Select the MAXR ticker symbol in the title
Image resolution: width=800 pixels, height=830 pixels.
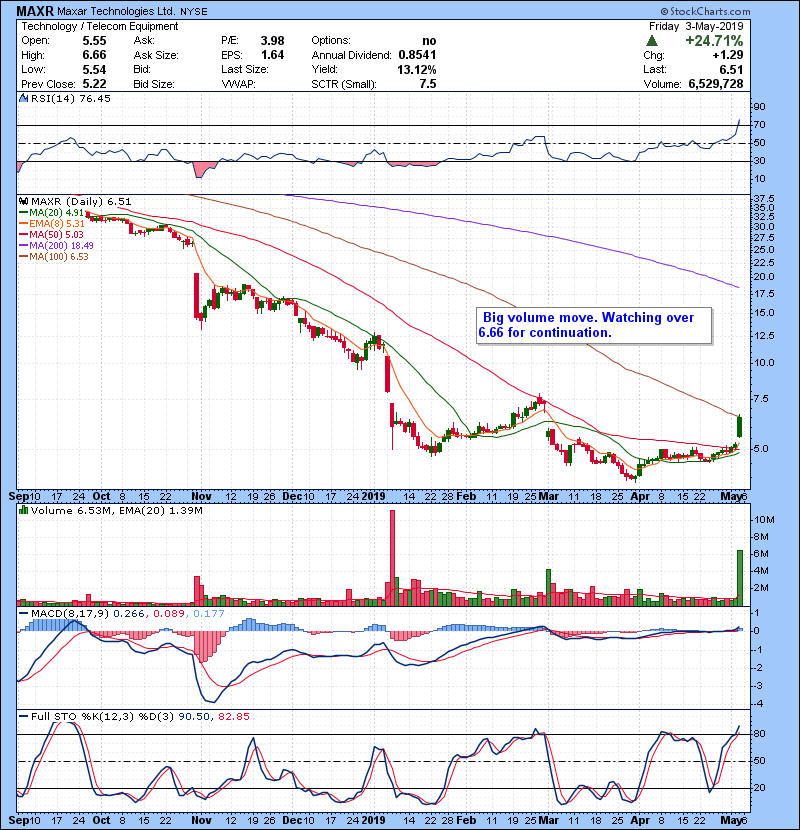coord(35,11)
